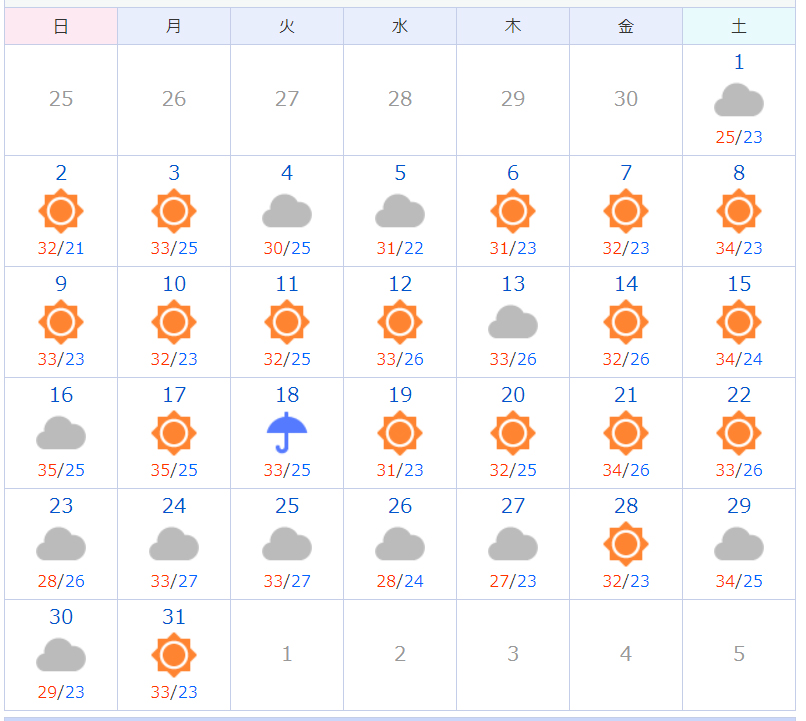Click the 35/25 temperature on day 16
The width and height of the screenshot is (806, 721).
61,470
